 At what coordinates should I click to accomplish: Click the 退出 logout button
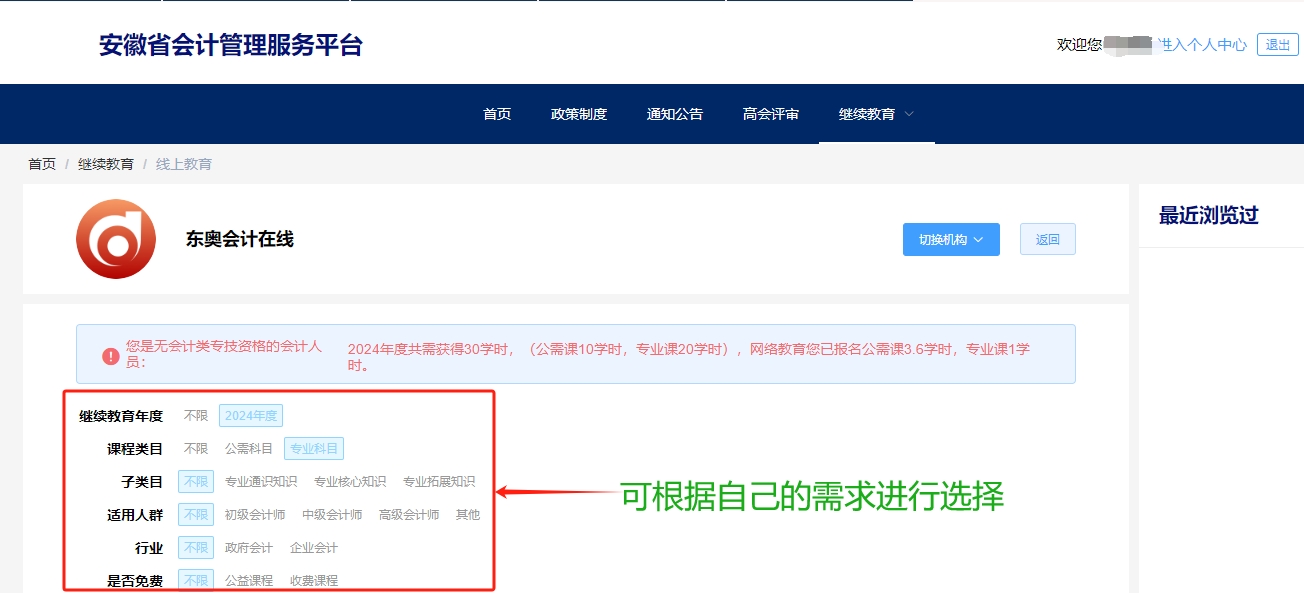1277,45
